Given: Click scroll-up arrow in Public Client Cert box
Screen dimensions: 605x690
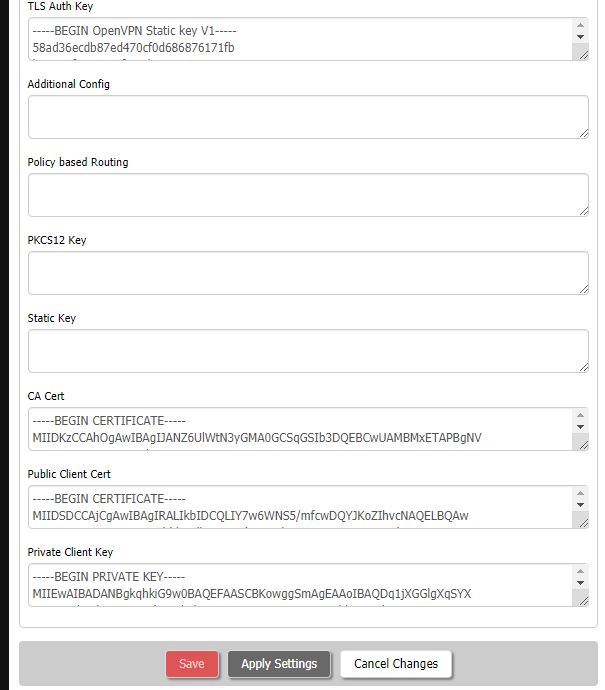Looking at the screenshot, I should (x=580, y=493).
